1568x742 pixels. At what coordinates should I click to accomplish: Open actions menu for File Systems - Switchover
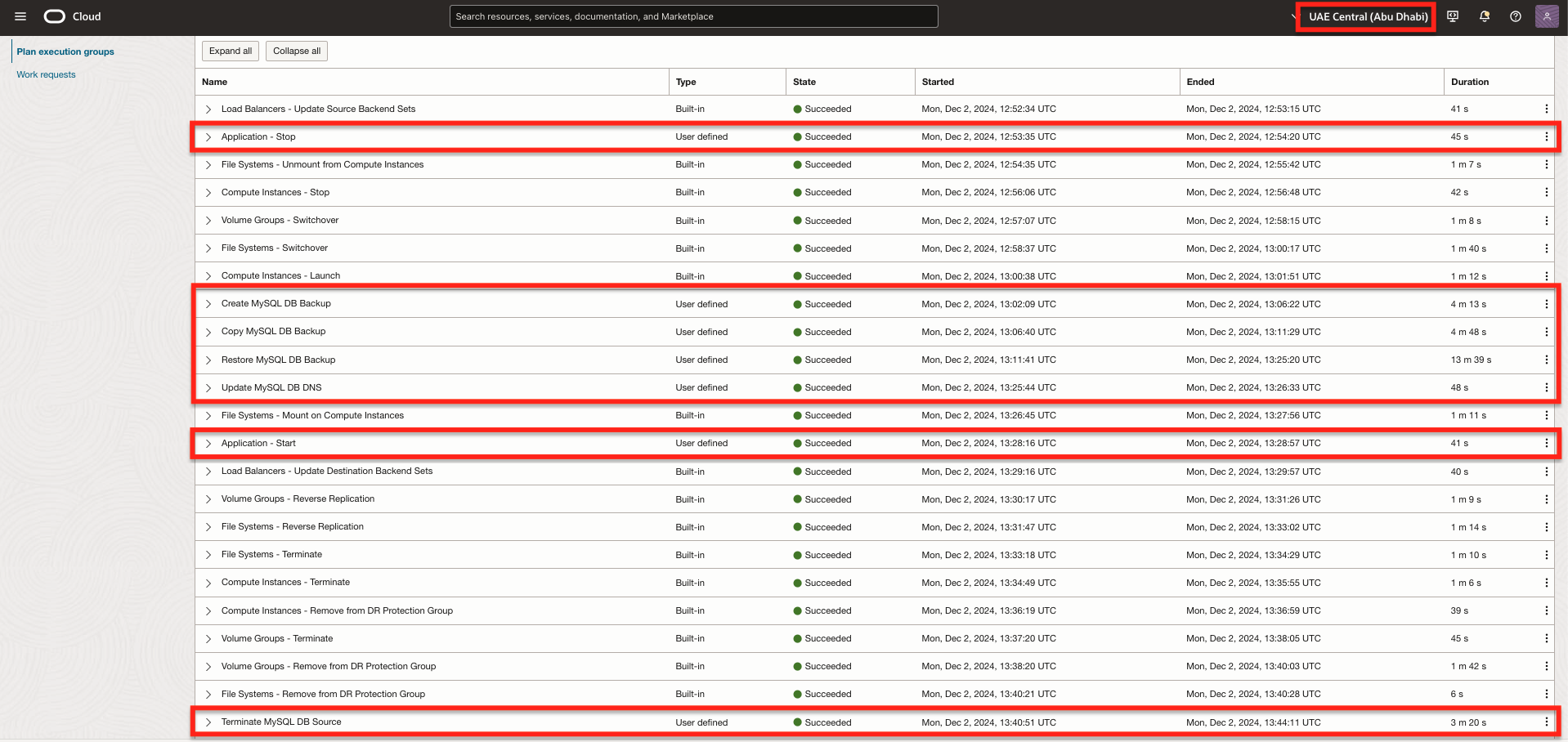(1546, 248)
